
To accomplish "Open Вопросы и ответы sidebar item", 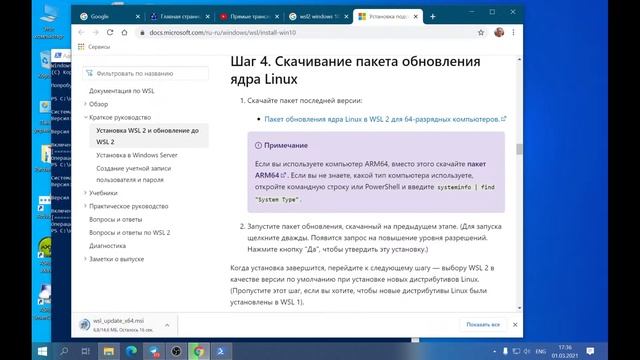I will pos(116,220).
